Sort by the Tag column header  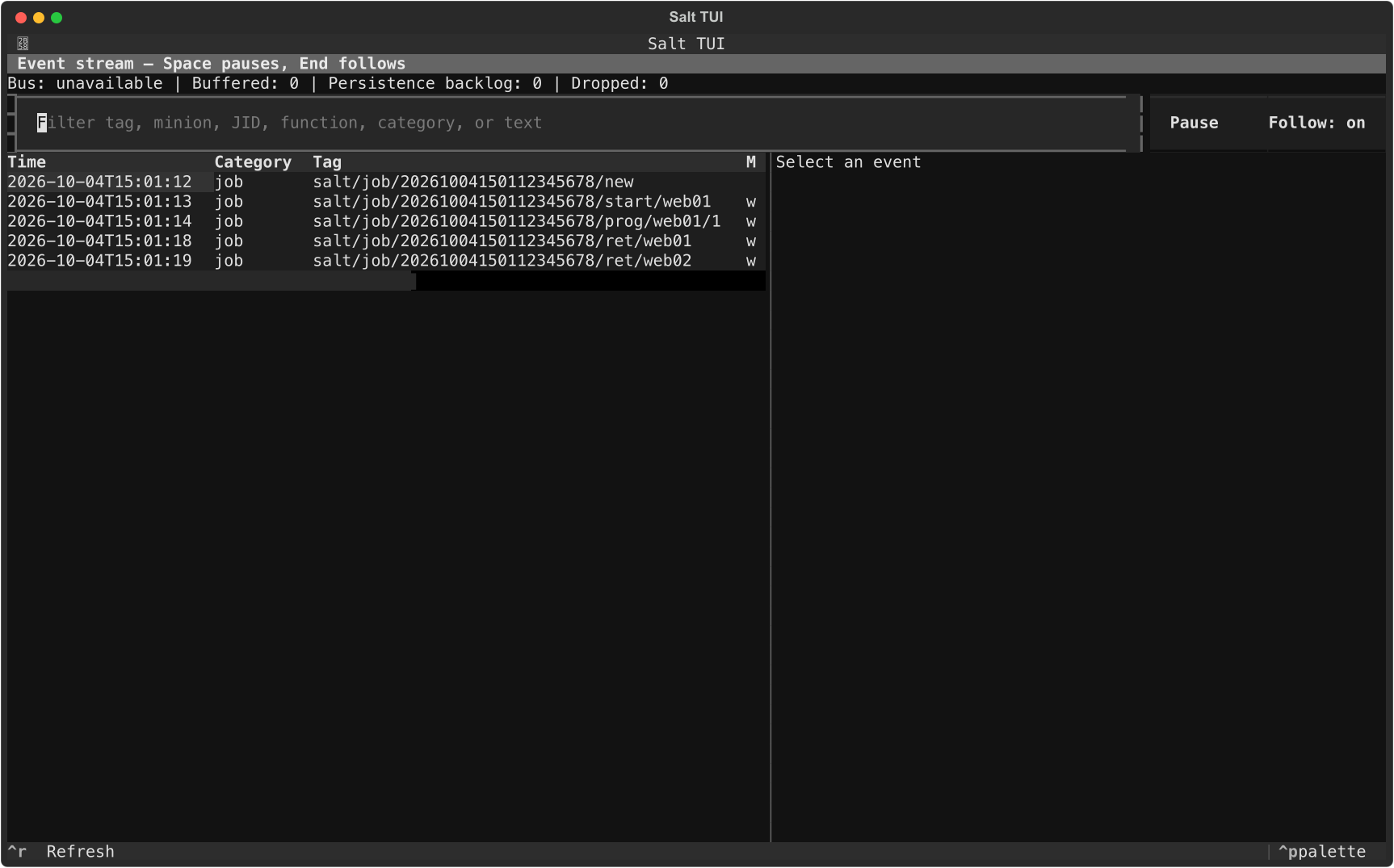pyautogui.click(x=327, y=162)
